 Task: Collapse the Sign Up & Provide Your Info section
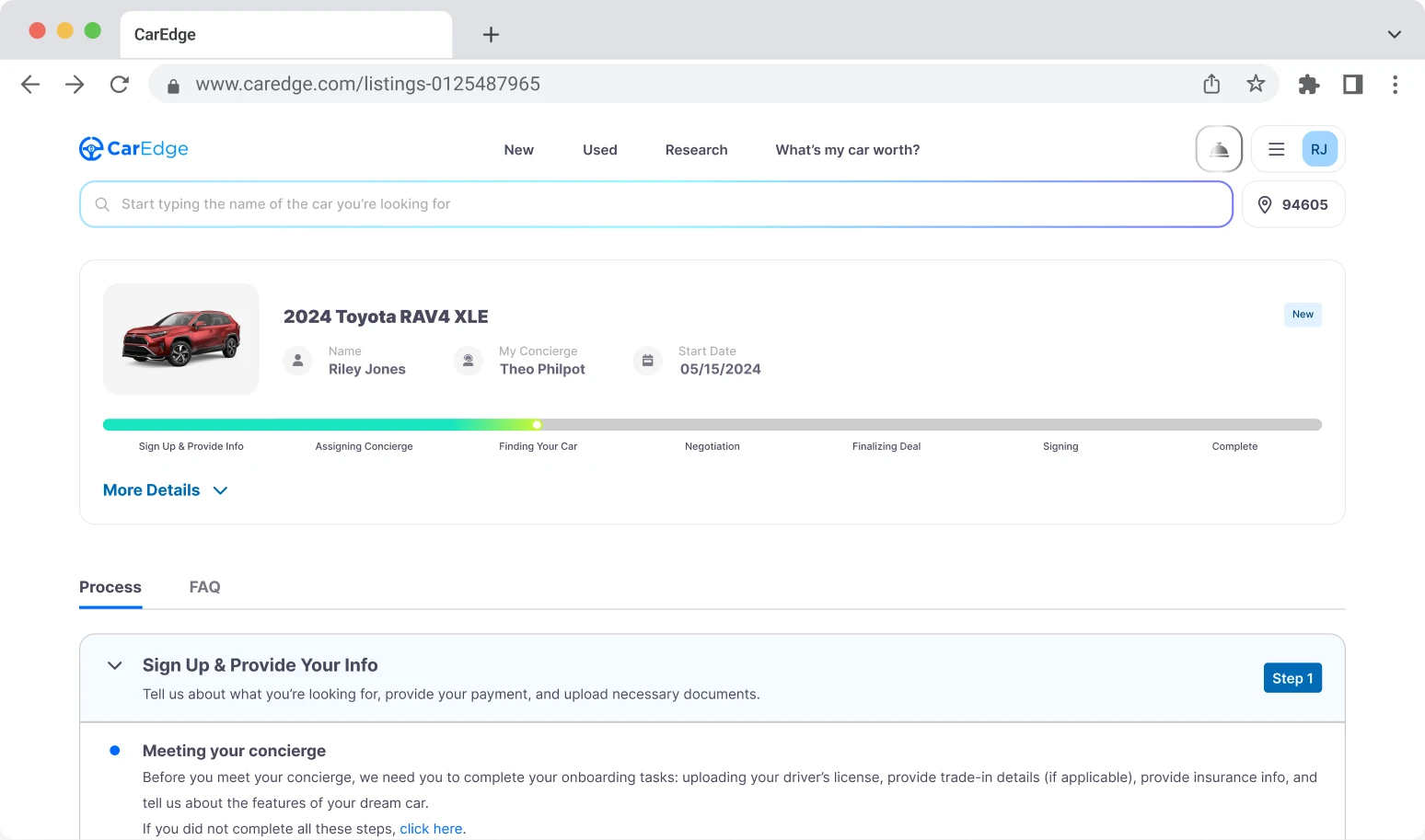point(115,665)
